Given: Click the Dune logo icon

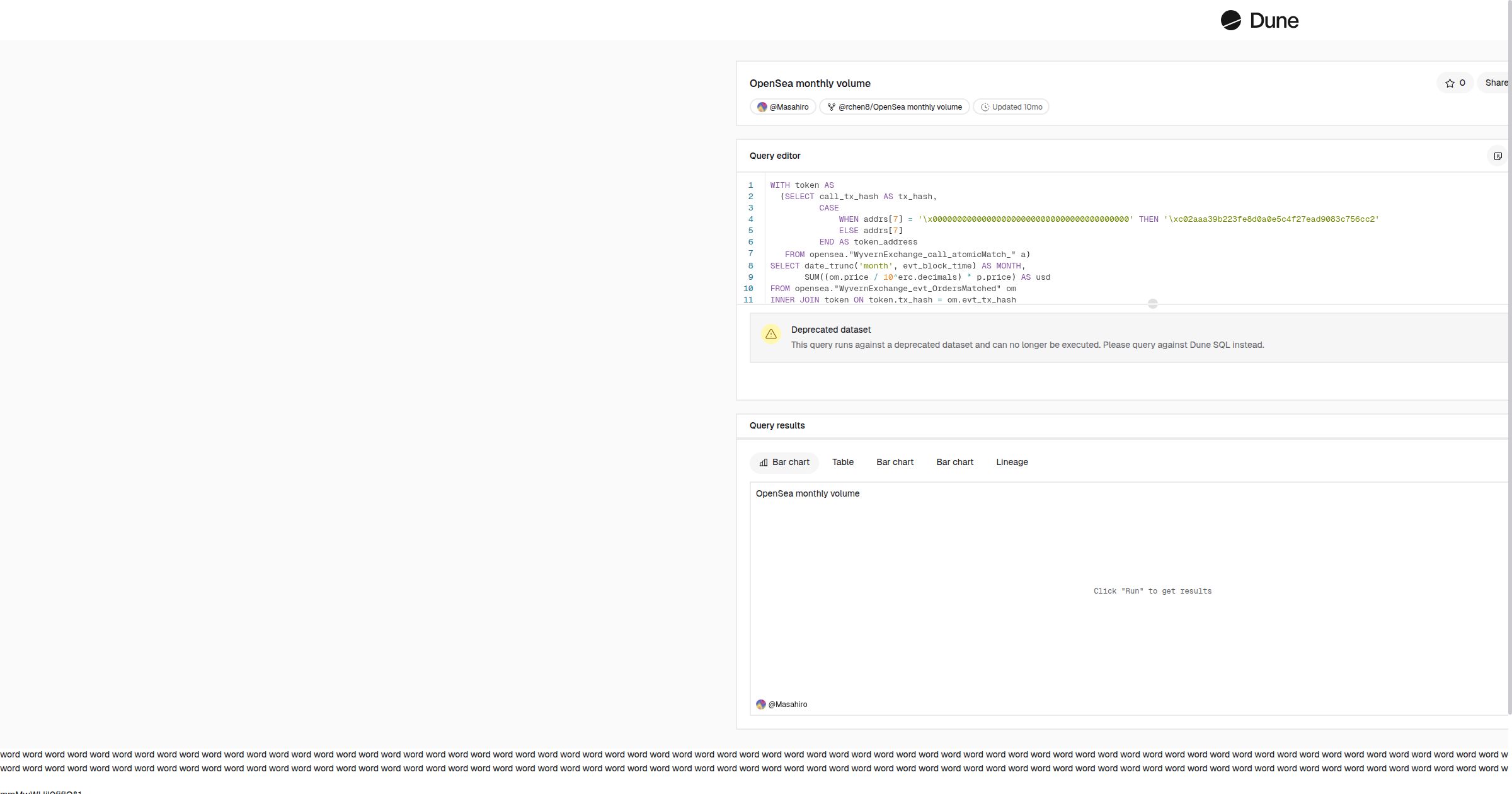Looking at the screenshot, I should 1230,20.
